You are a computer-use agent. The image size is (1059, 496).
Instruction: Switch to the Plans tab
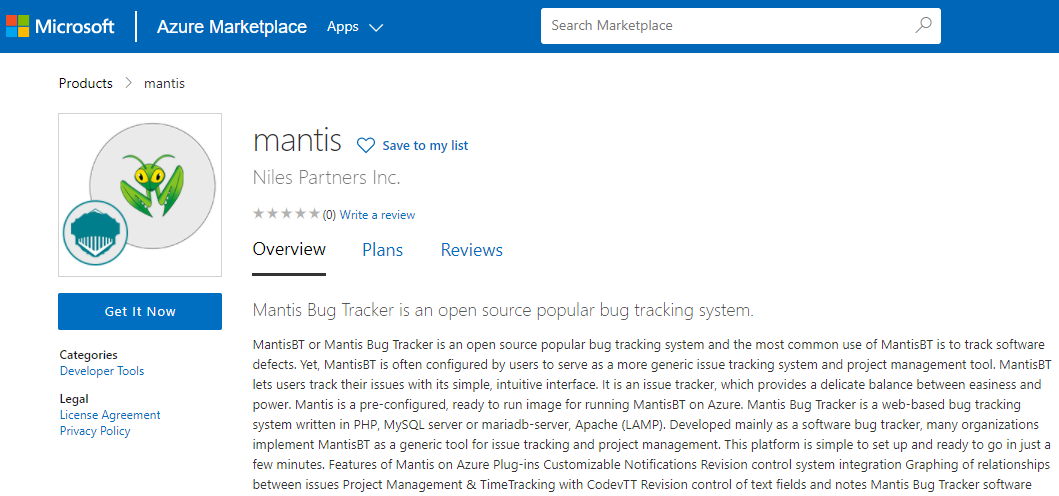(382, 250)
